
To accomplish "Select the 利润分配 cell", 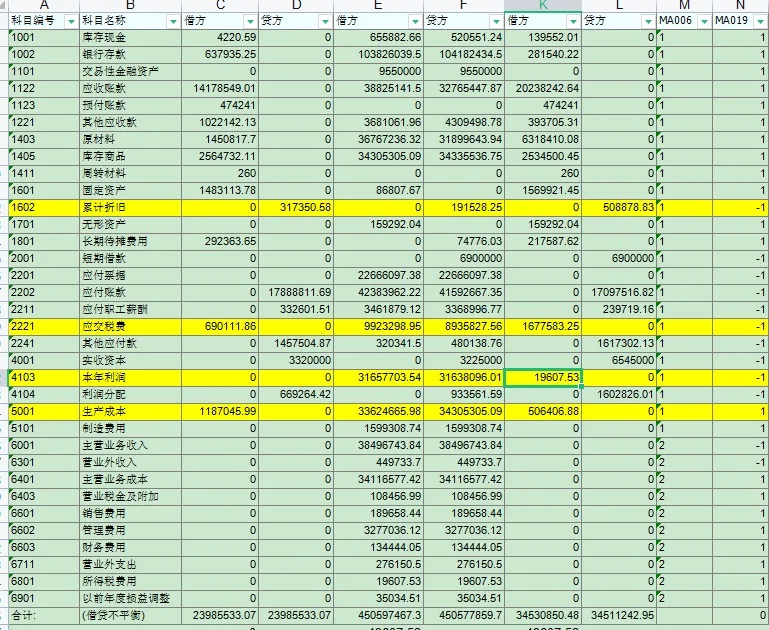I will pyautogui.click(x=130, y=394).
